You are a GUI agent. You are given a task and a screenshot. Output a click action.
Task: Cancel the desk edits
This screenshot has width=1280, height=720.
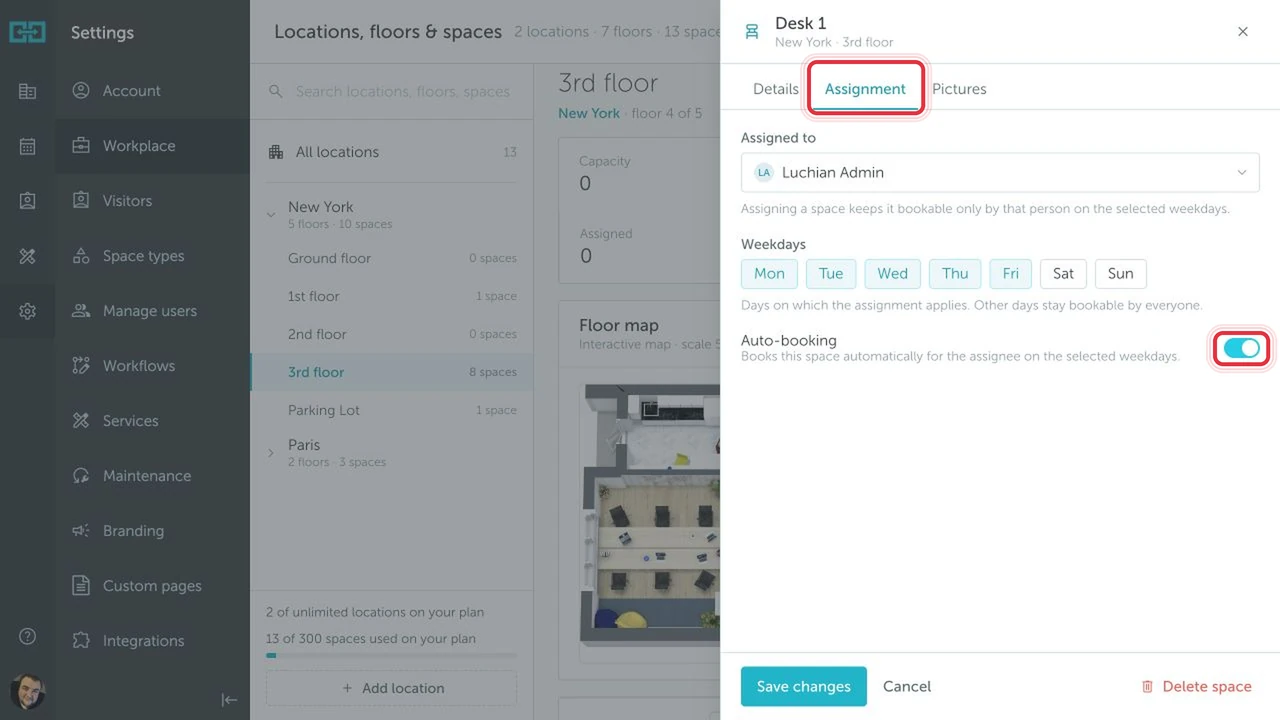[907, 686]
